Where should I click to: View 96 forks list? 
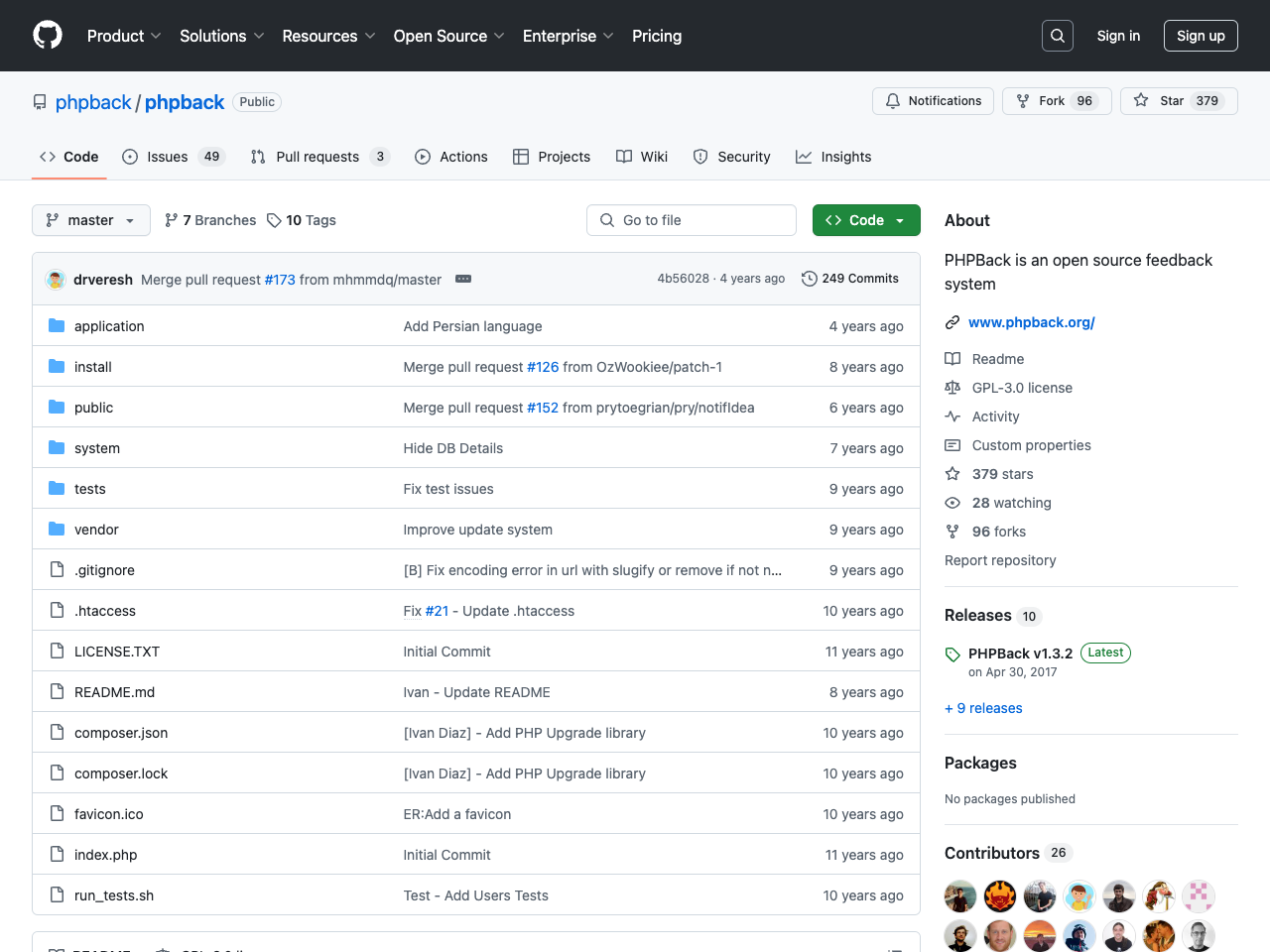985,532
